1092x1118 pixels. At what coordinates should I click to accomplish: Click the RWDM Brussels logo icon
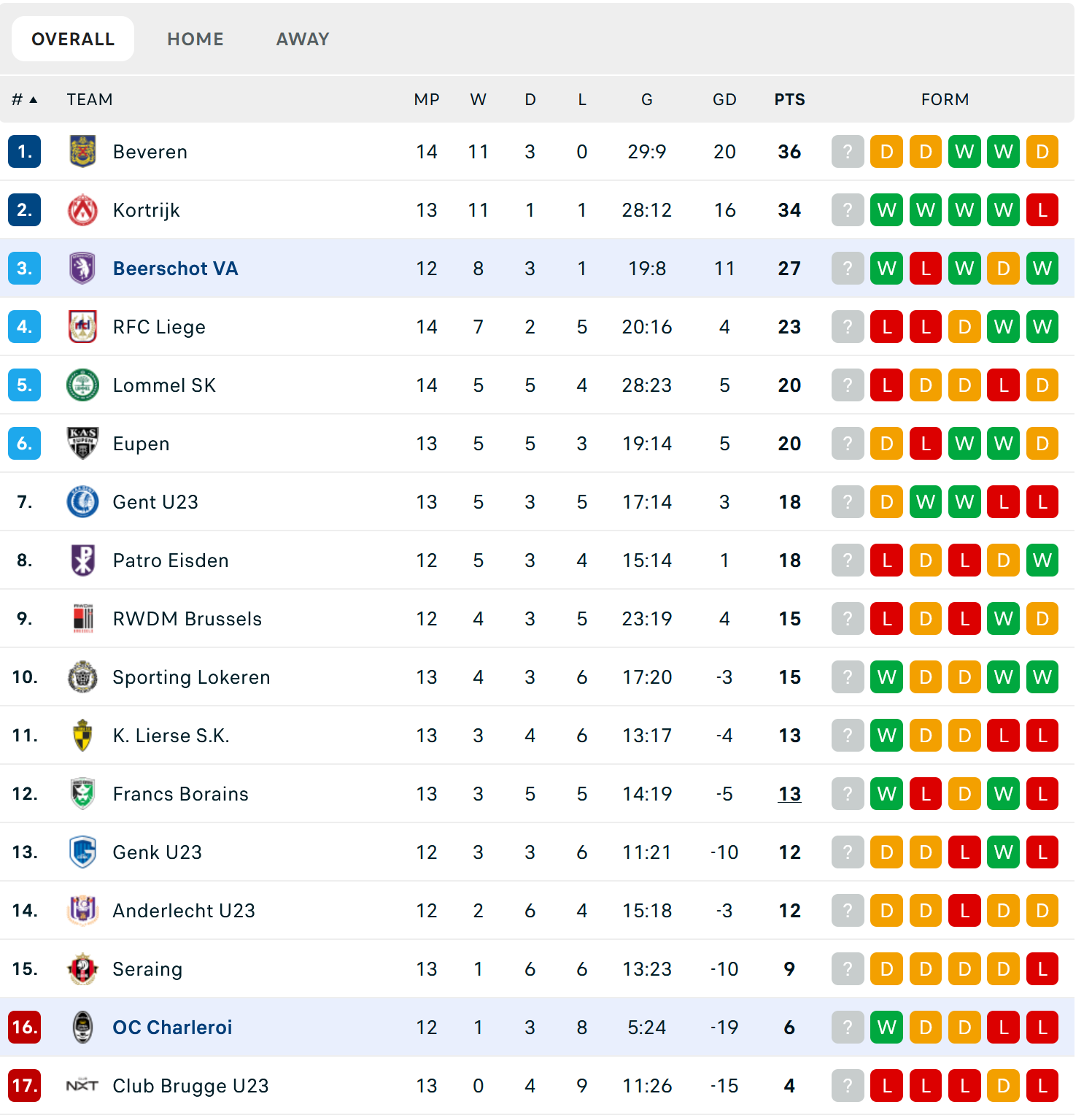pyautogui.click(x=82, y=619)
